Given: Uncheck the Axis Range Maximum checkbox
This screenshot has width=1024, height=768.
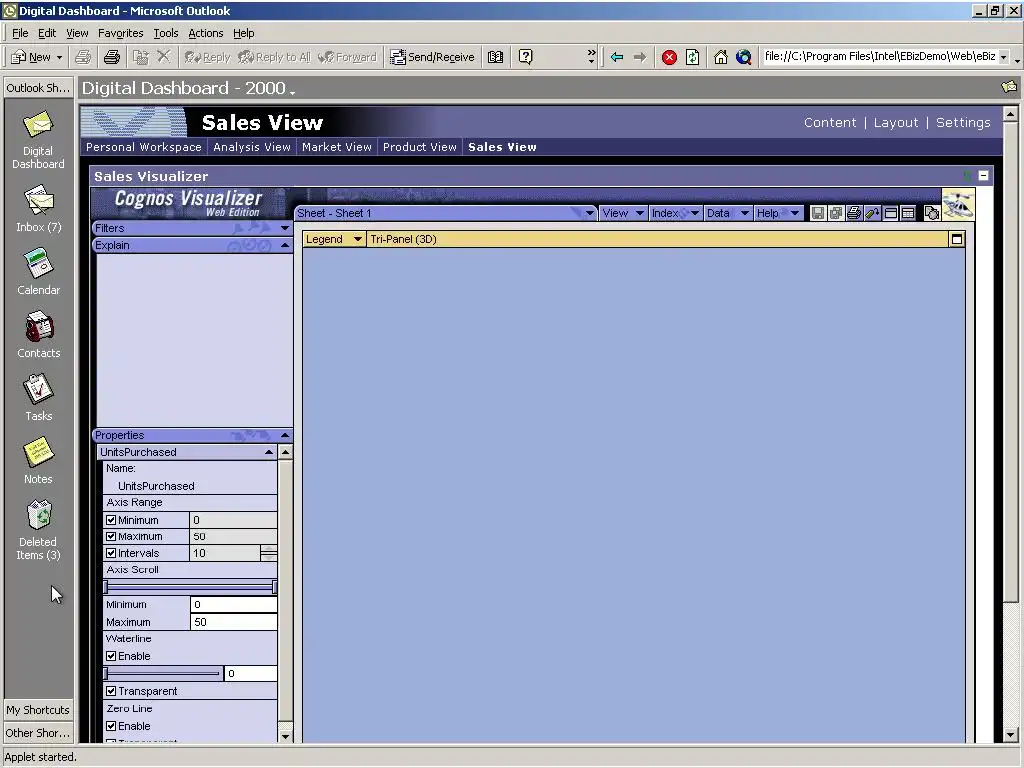Looking at the screenshot, I should point(111,536).
